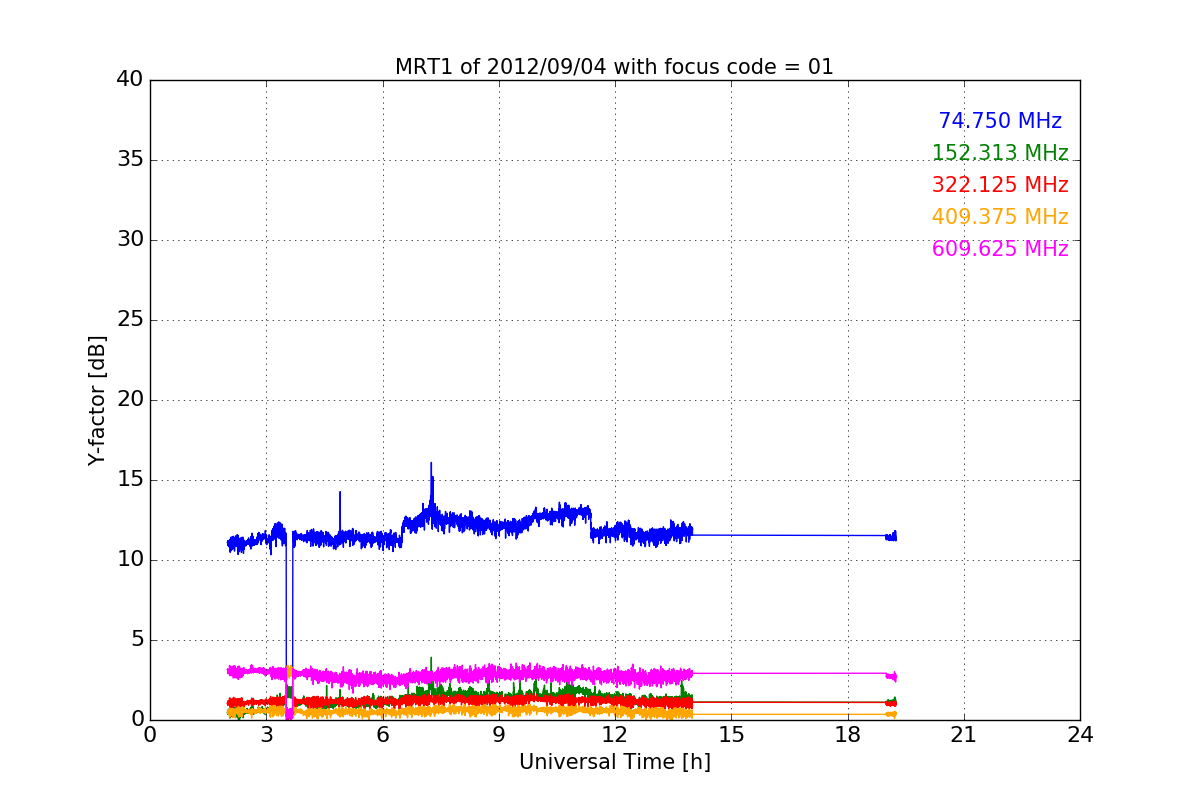This screenshot has width=1200, height=800.
Task: Click x-axis tick label 3
Action: pyautogui.click(x=266, y=735)
